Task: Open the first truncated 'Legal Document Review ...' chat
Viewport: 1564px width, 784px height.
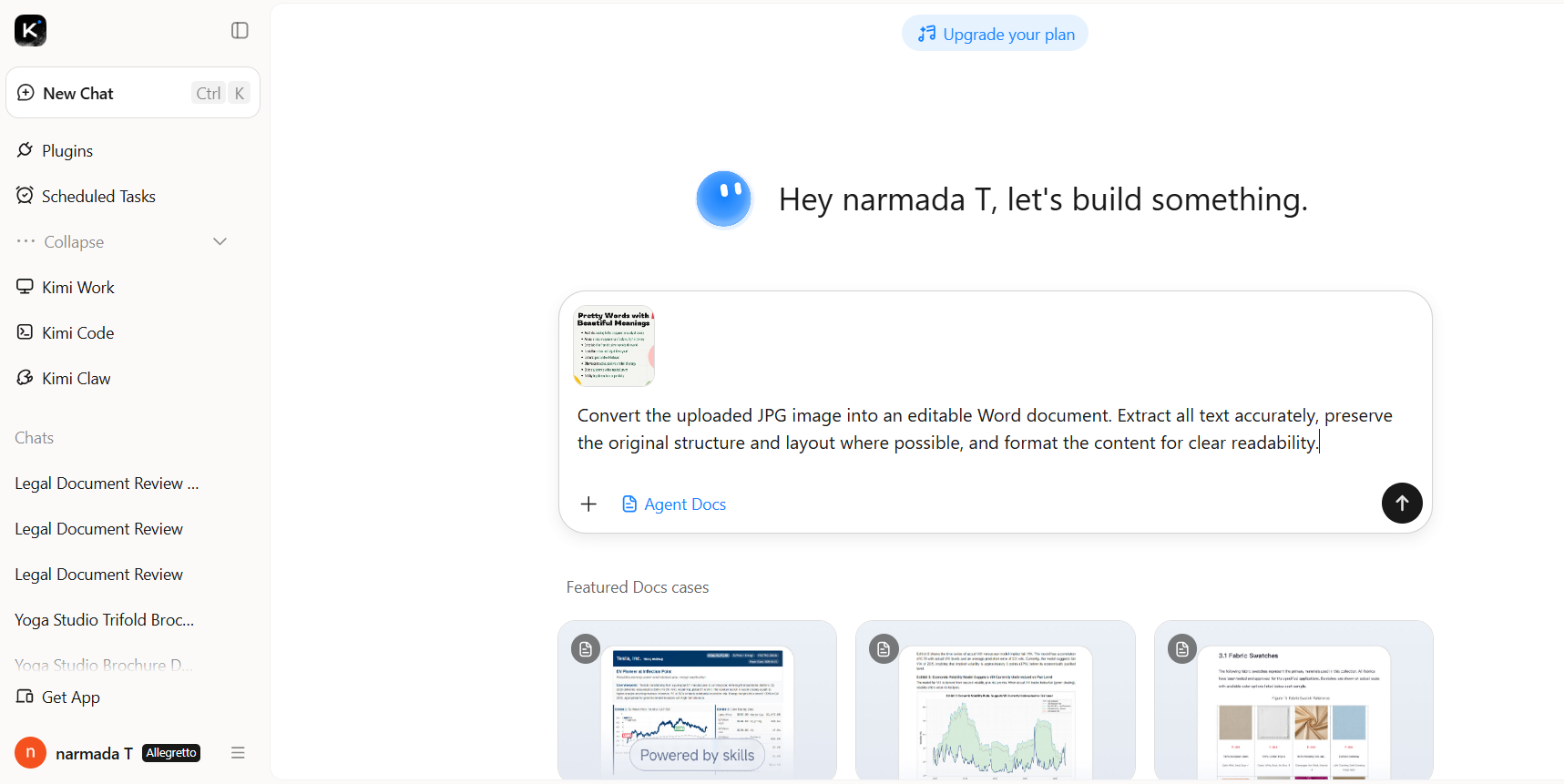Action: (107, 484)
